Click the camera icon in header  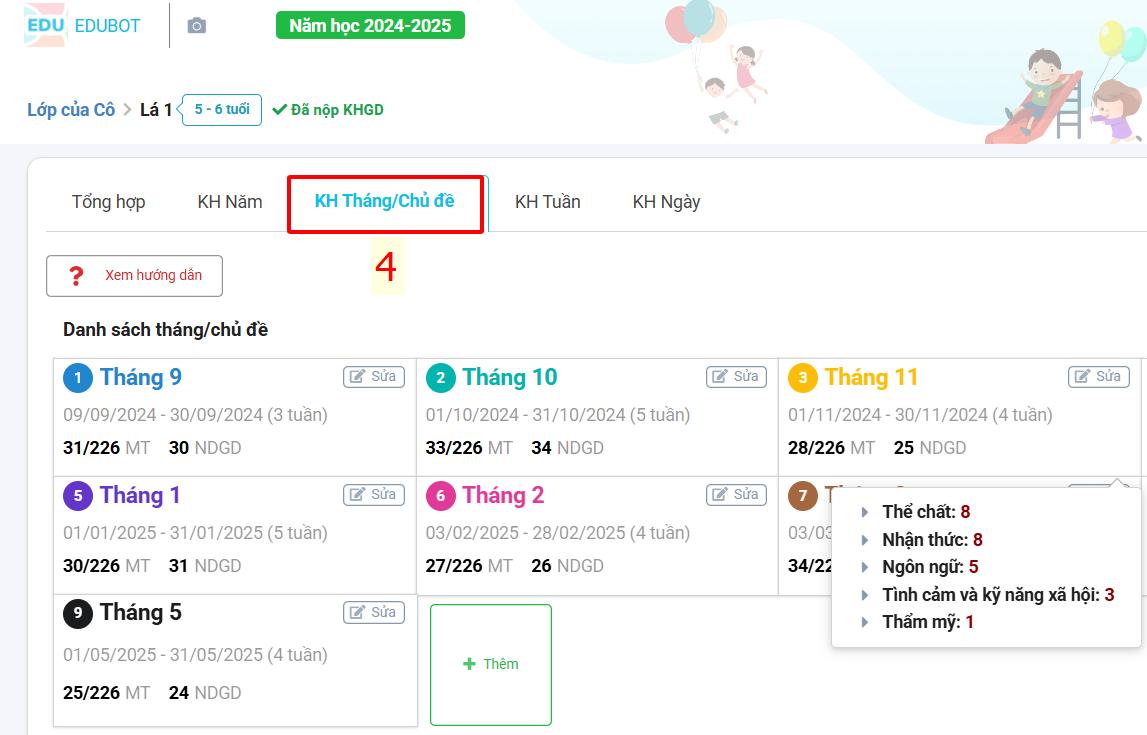pyautogui.click(x=197, y=26)
